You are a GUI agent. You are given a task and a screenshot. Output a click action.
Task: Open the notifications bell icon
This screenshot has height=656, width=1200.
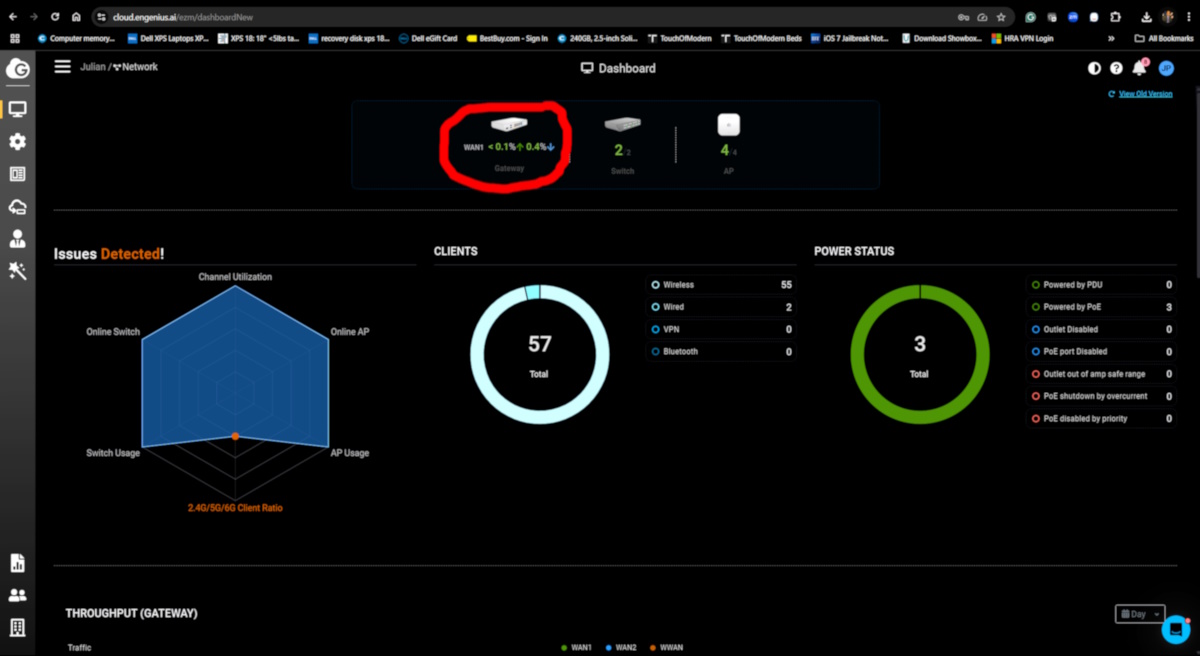[x=1139, y=68]
